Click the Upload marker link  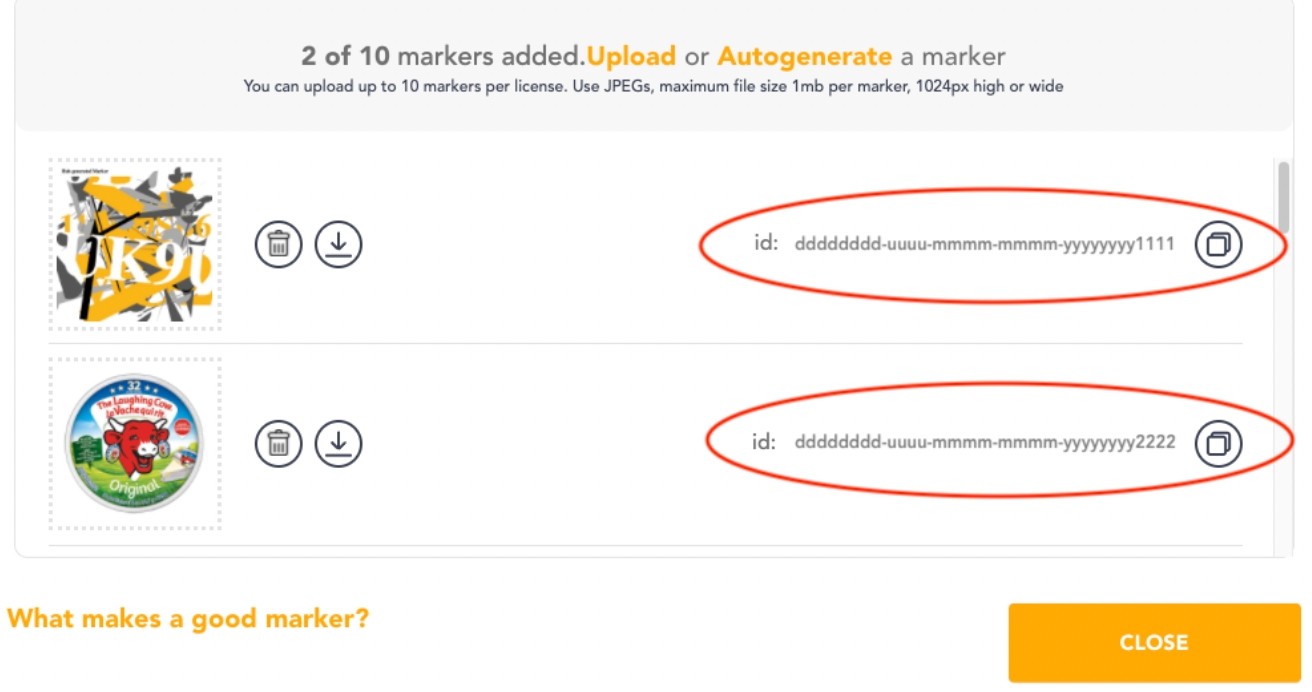click(631, 56)
